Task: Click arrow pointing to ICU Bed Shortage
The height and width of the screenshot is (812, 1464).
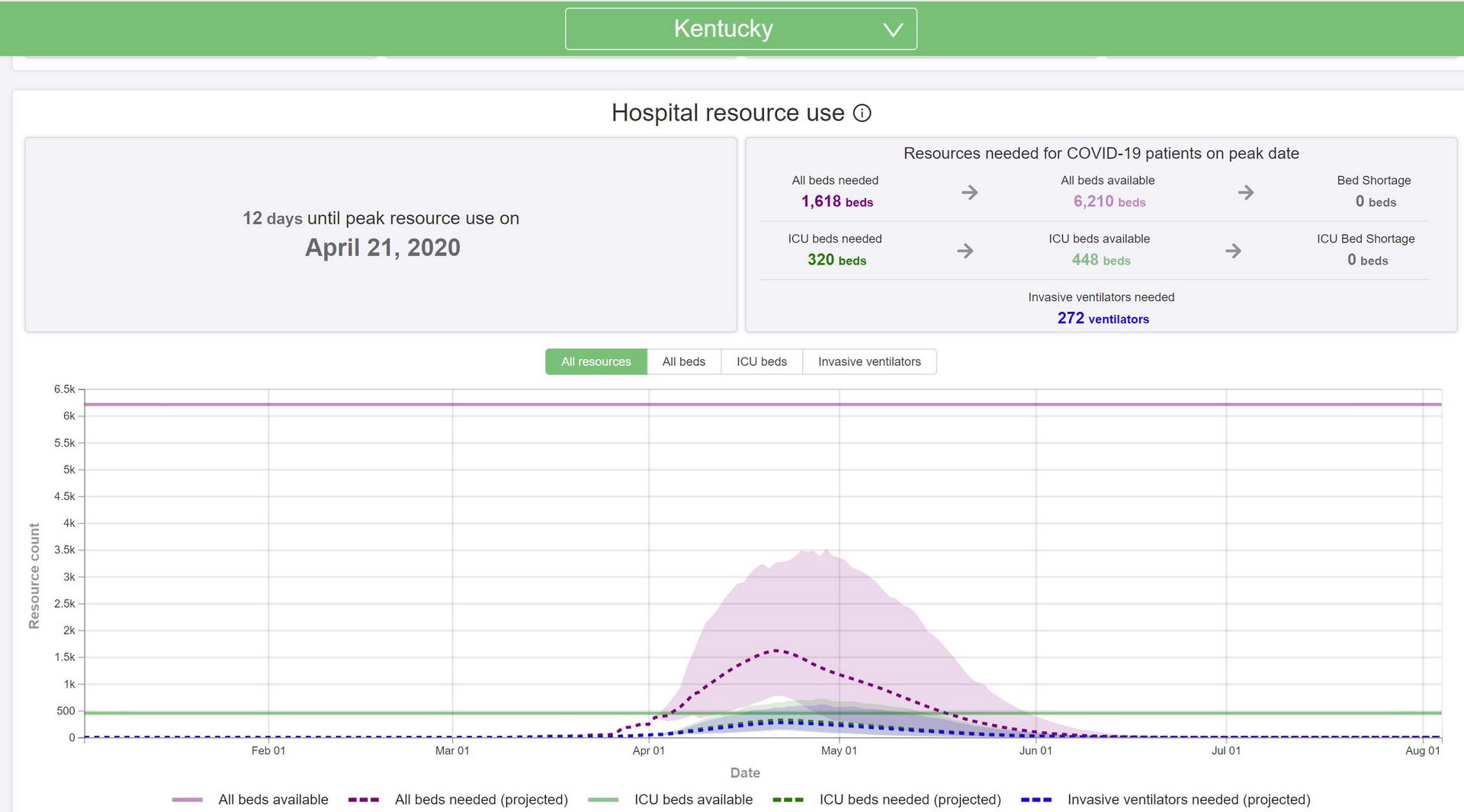Action: point(1233,251)
